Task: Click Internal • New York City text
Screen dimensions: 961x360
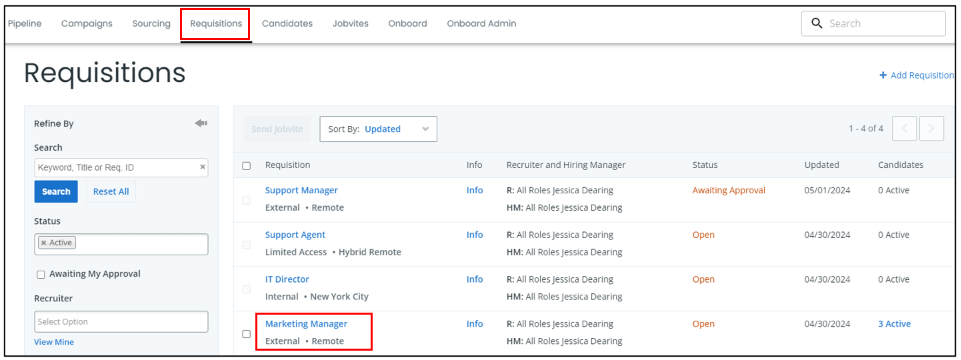Action: tap(317, 296)
